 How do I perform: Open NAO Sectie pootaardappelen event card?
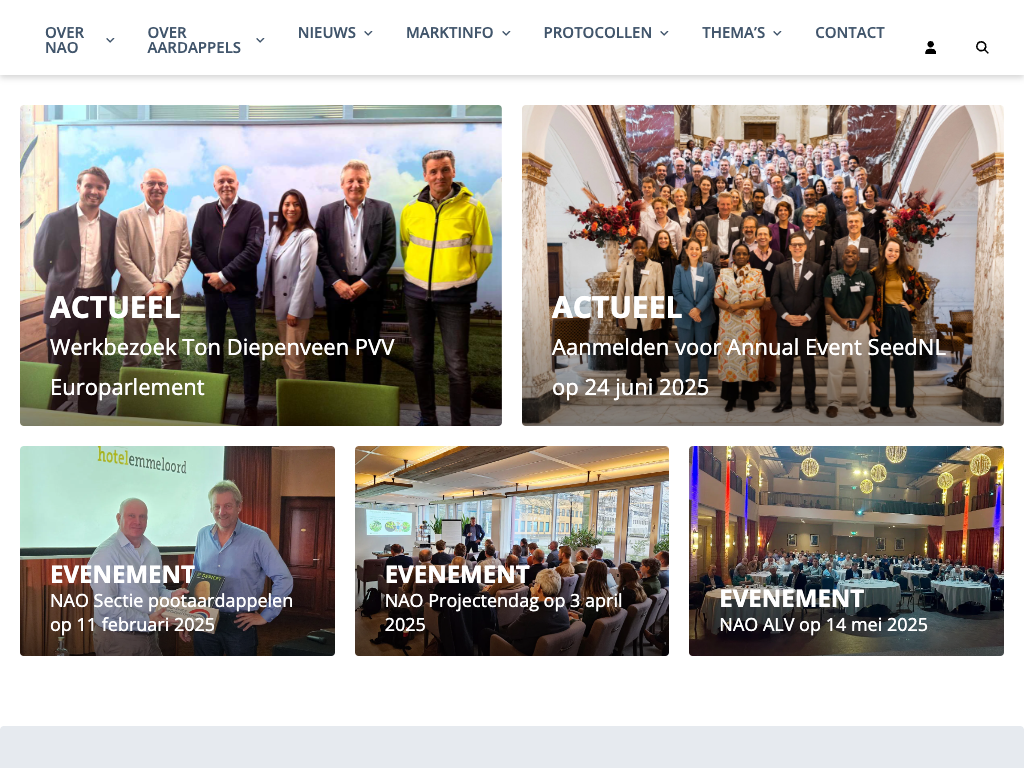(178, 551)
